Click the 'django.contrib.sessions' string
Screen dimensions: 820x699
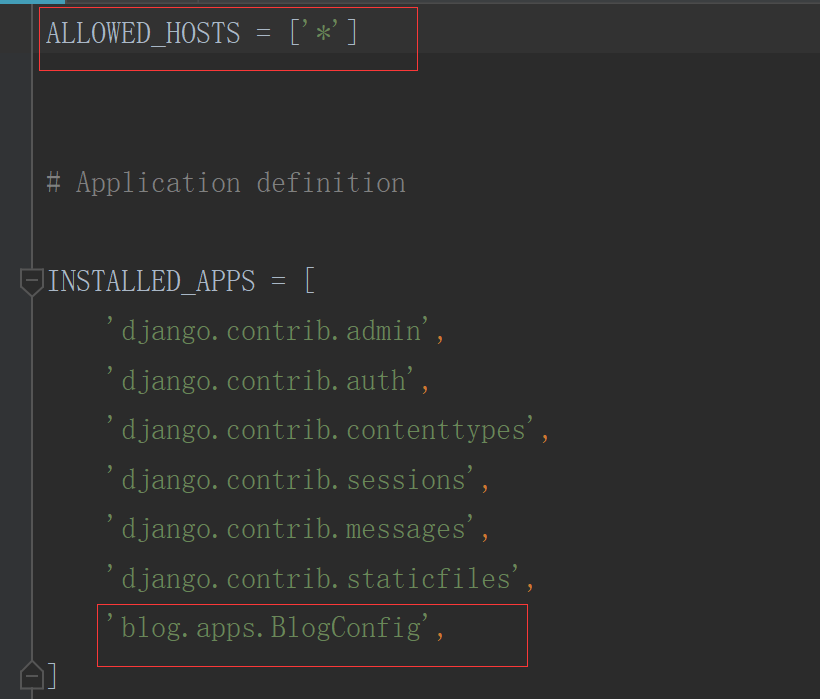click(291, 480)
